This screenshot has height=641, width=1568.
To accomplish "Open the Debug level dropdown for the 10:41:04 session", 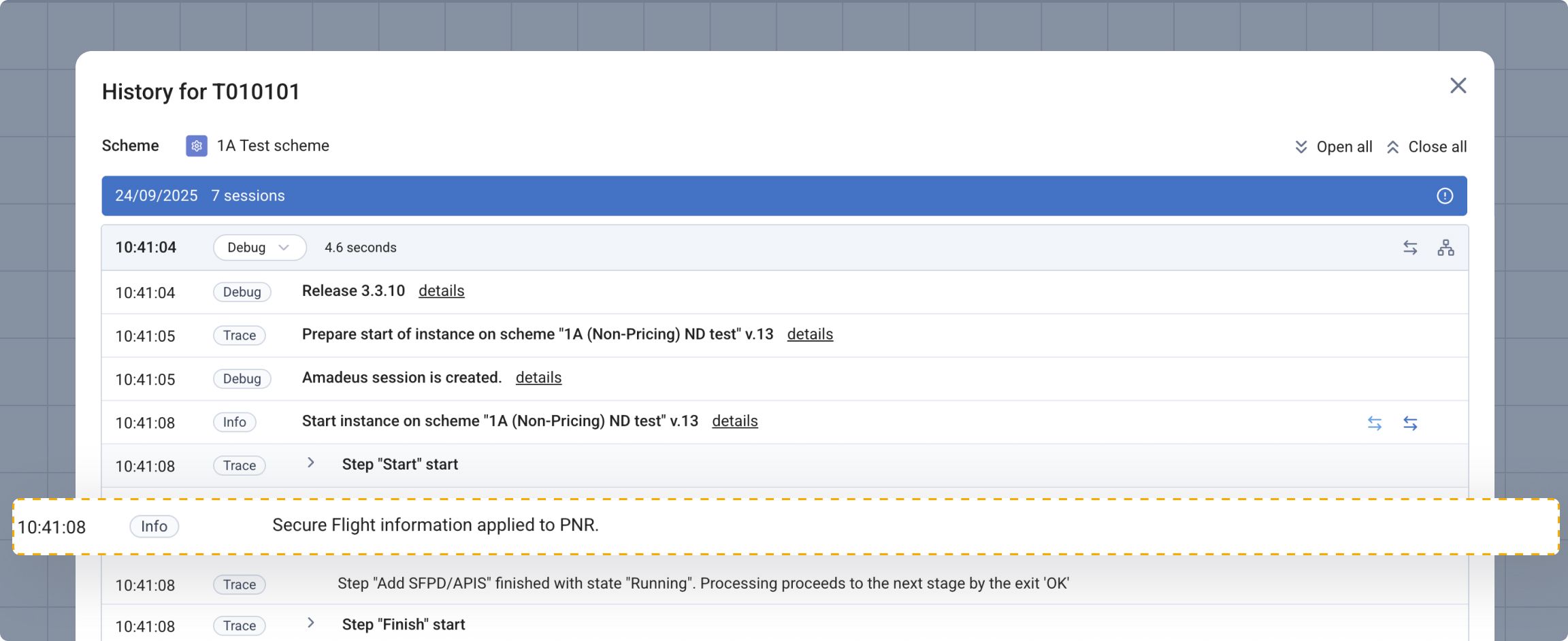I will [x=259, y=247].
